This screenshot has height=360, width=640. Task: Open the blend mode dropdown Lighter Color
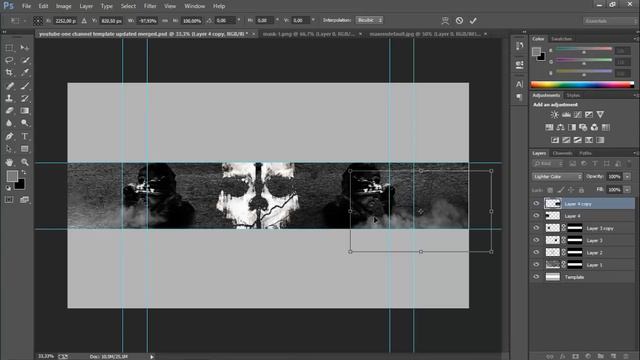tap(557, 177)
